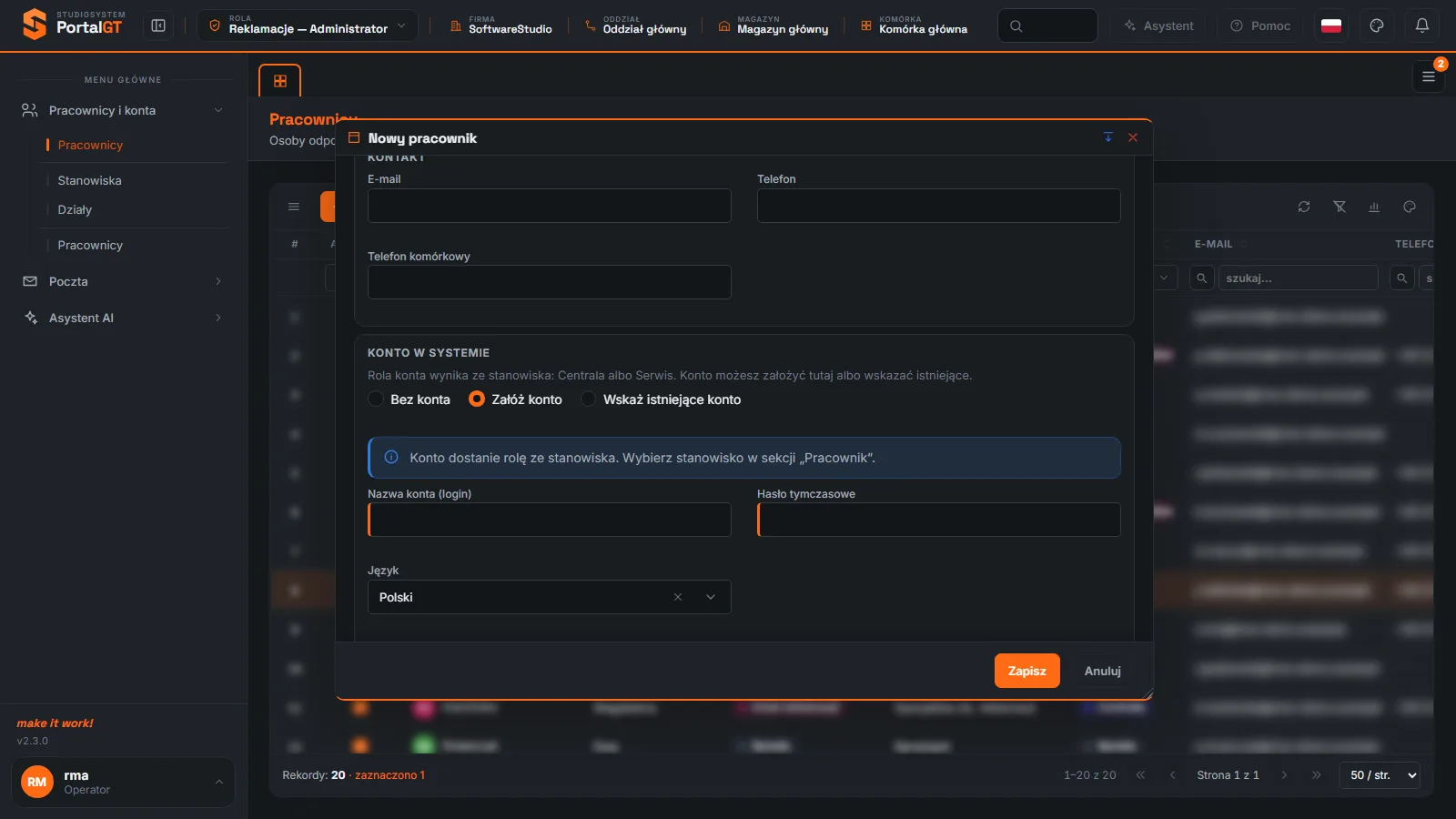Image resolution: width=1456 pixels, height=819 pixels.
Task: Toggle the sidebar collapse icon
Action: pyautogui.click(x=158, y=25)
